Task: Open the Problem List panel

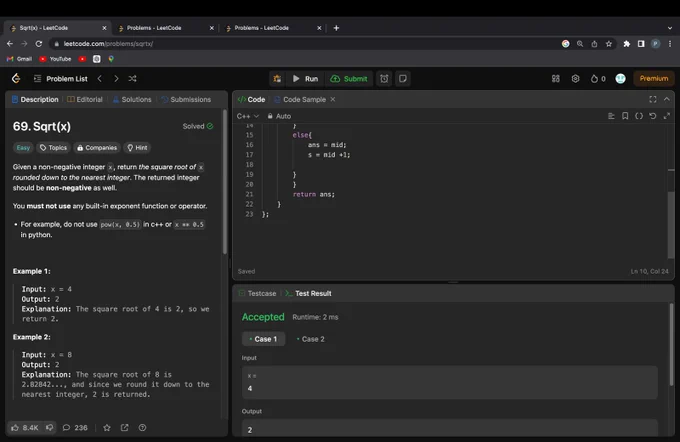Action: (x=61, y=79)
